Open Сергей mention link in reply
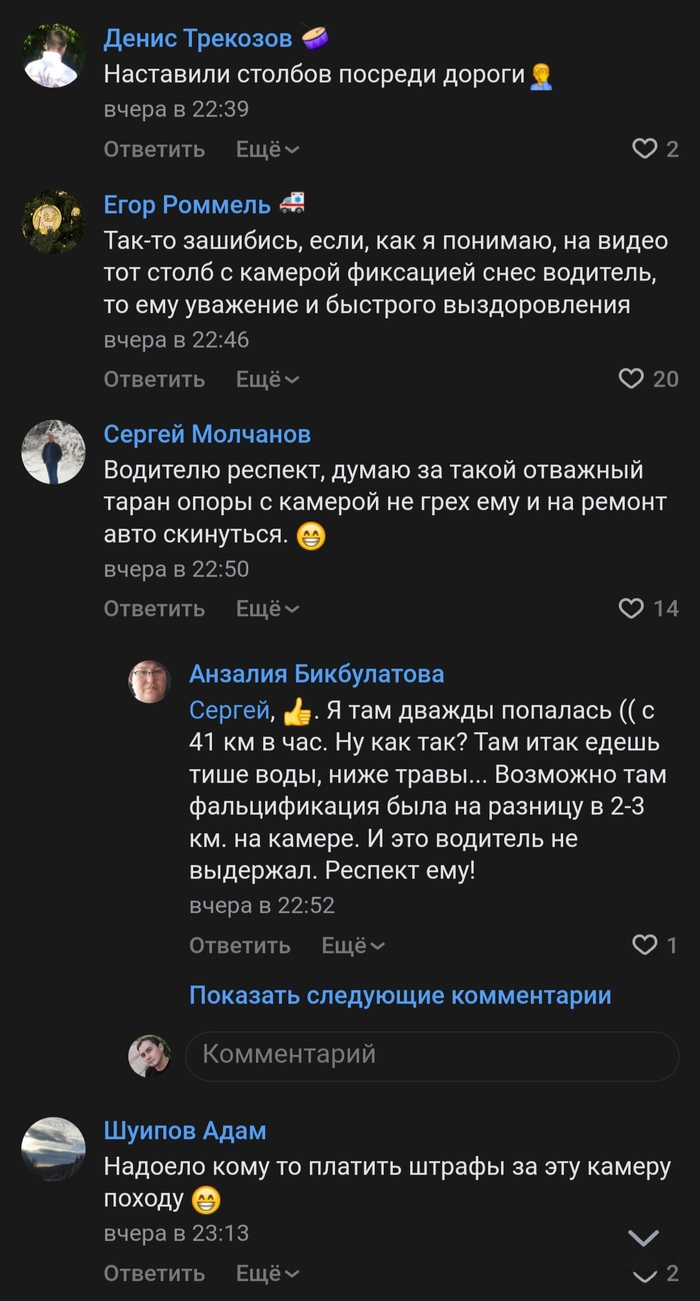 230,711
